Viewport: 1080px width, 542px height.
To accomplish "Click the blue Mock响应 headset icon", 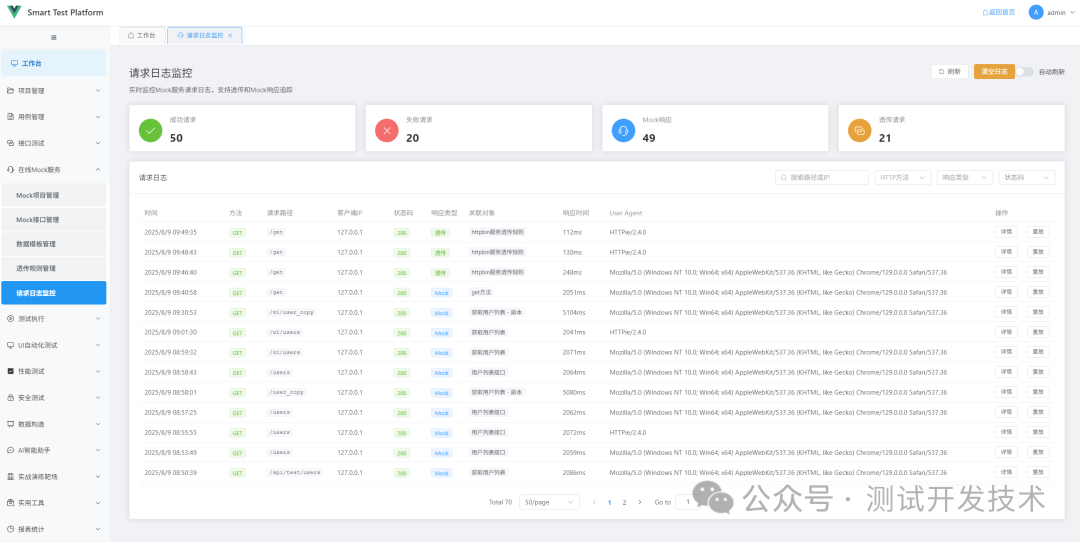I will pyautogui.click(x=623, y=129).
